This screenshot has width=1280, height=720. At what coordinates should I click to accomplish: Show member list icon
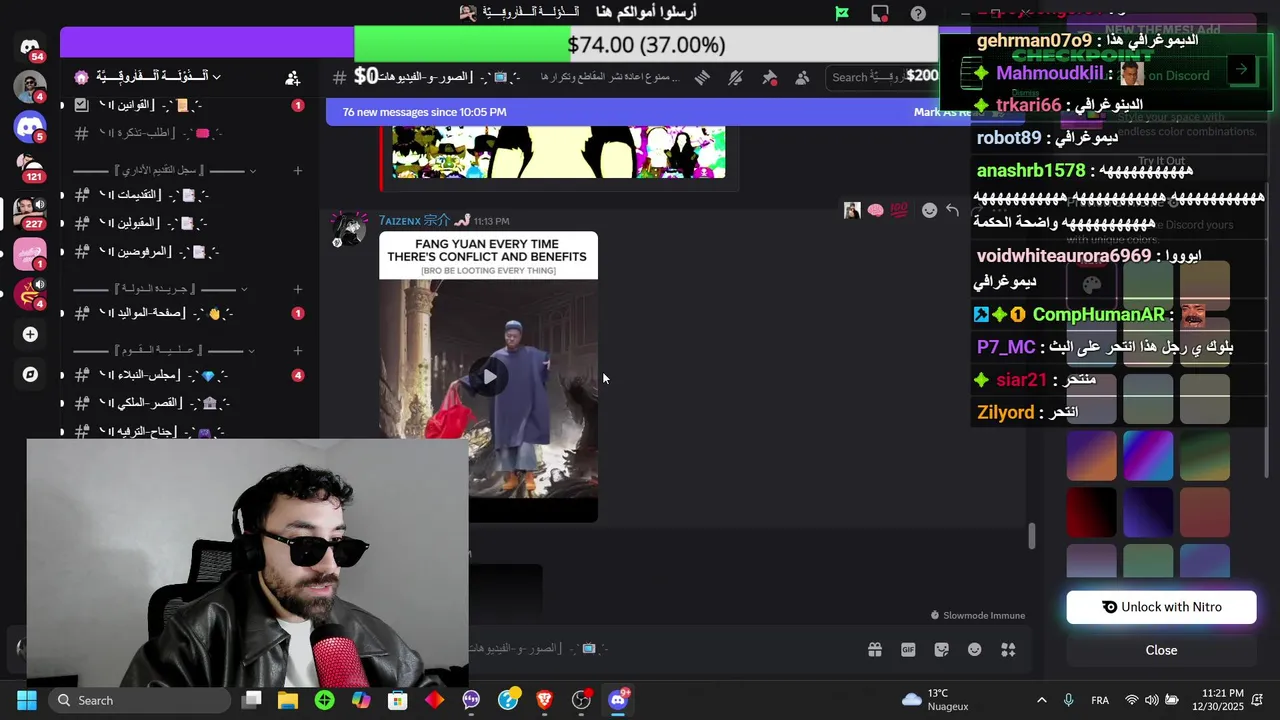click(802, 77)
